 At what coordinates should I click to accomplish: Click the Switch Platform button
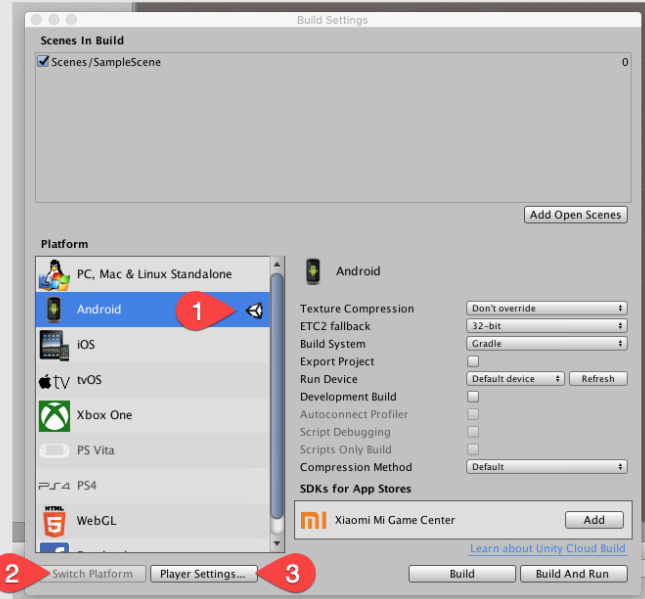(x=93, y=574)
